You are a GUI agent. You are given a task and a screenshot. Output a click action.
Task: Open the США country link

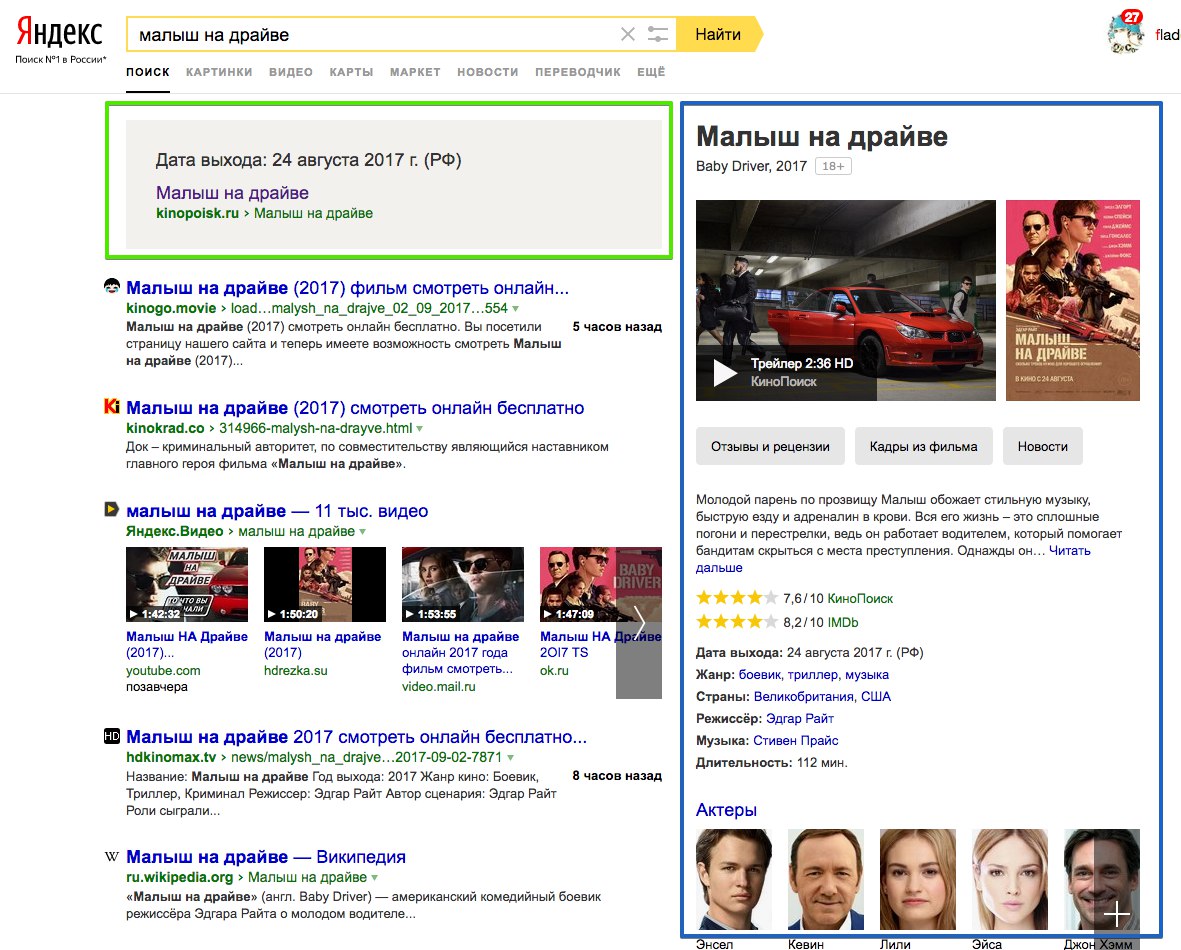pos(876,697)
